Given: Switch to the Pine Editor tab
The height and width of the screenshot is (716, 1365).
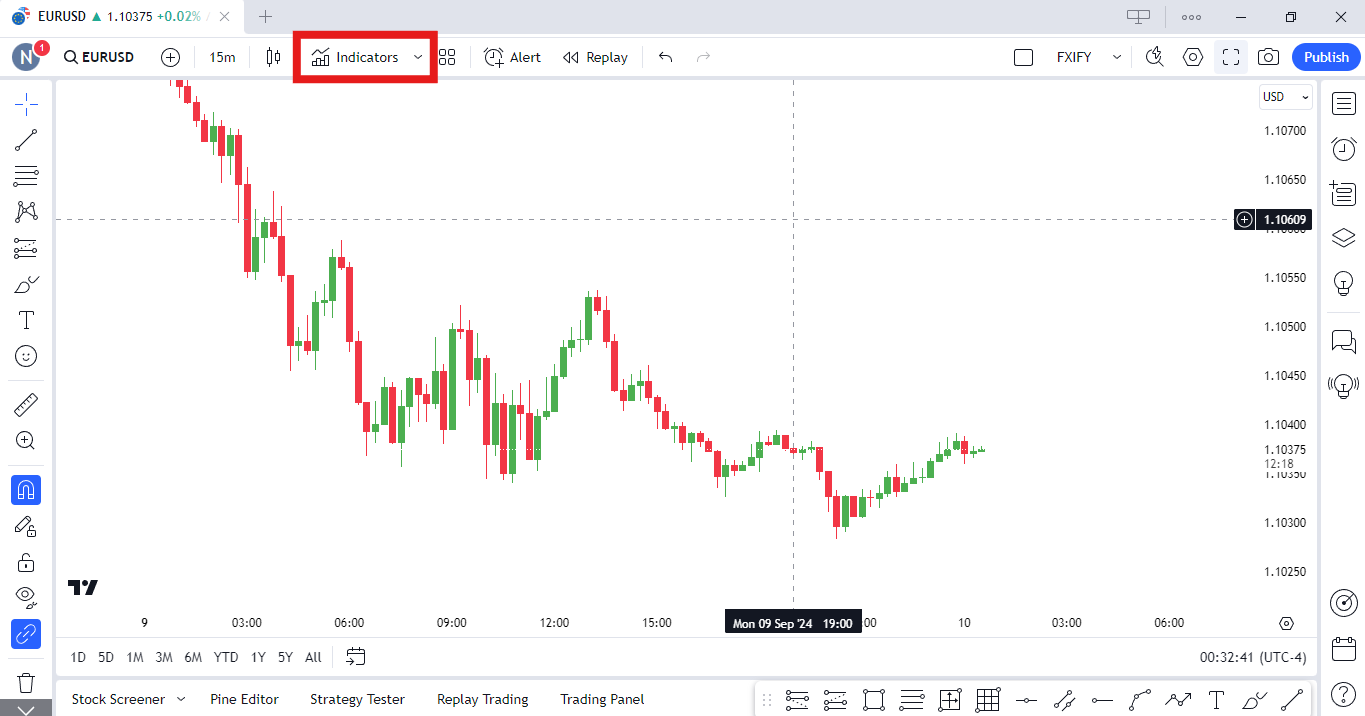Looking at the screenshot, I should click(x=244, y=699).
